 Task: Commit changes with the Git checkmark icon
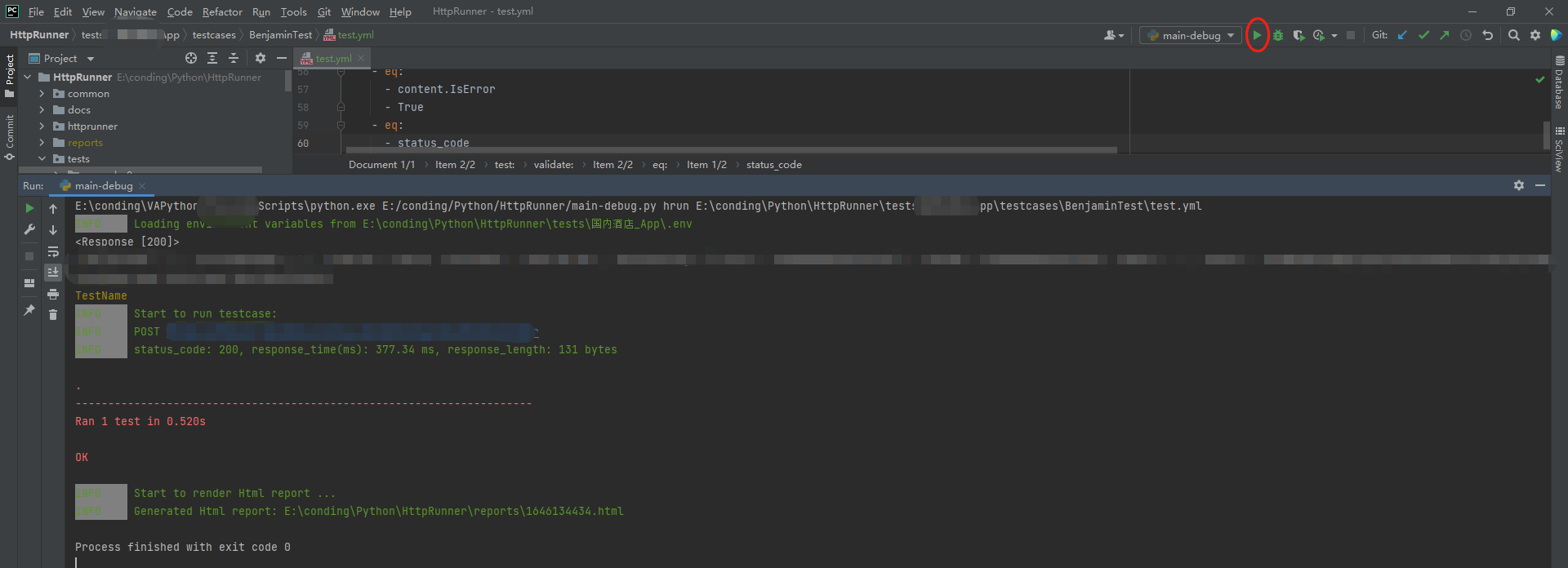click(1423, 35)
